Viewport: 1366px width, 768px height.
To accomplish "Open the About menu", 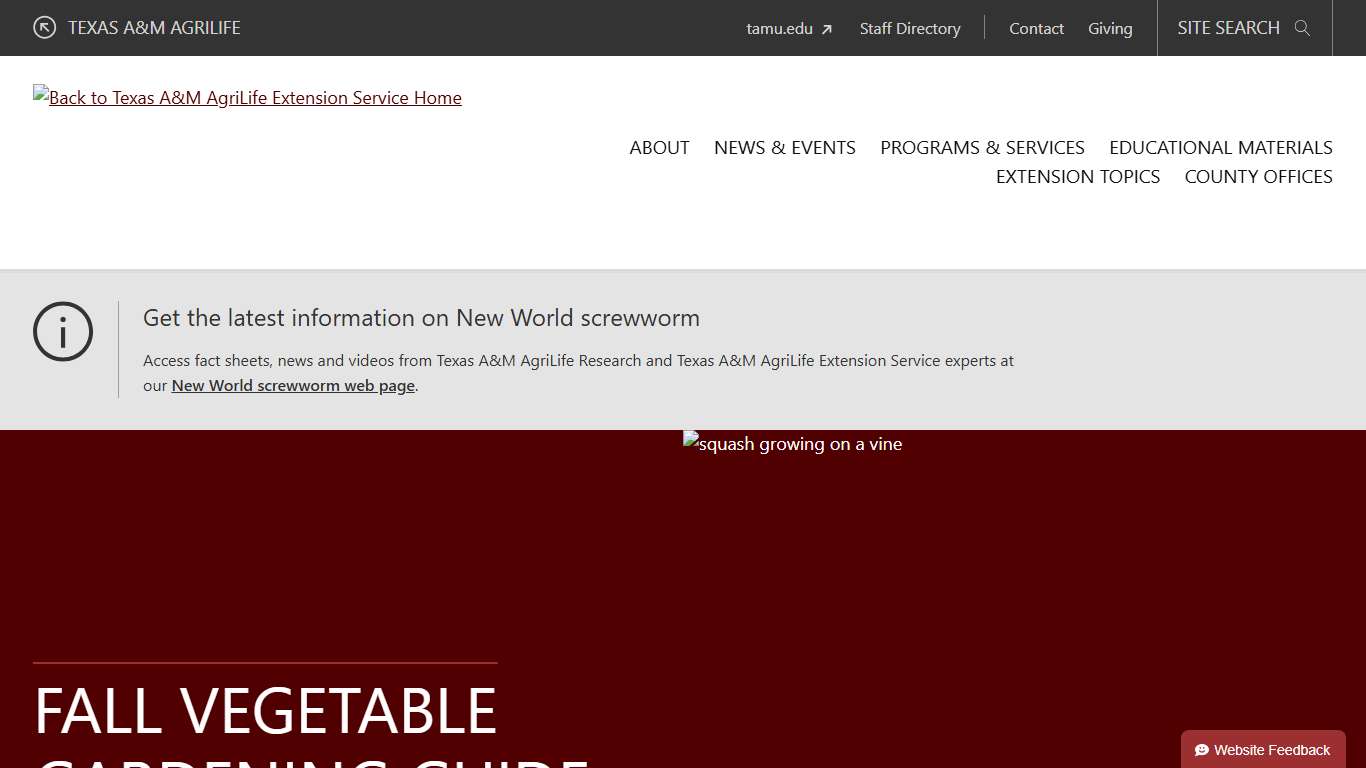I will coord(659,148).
